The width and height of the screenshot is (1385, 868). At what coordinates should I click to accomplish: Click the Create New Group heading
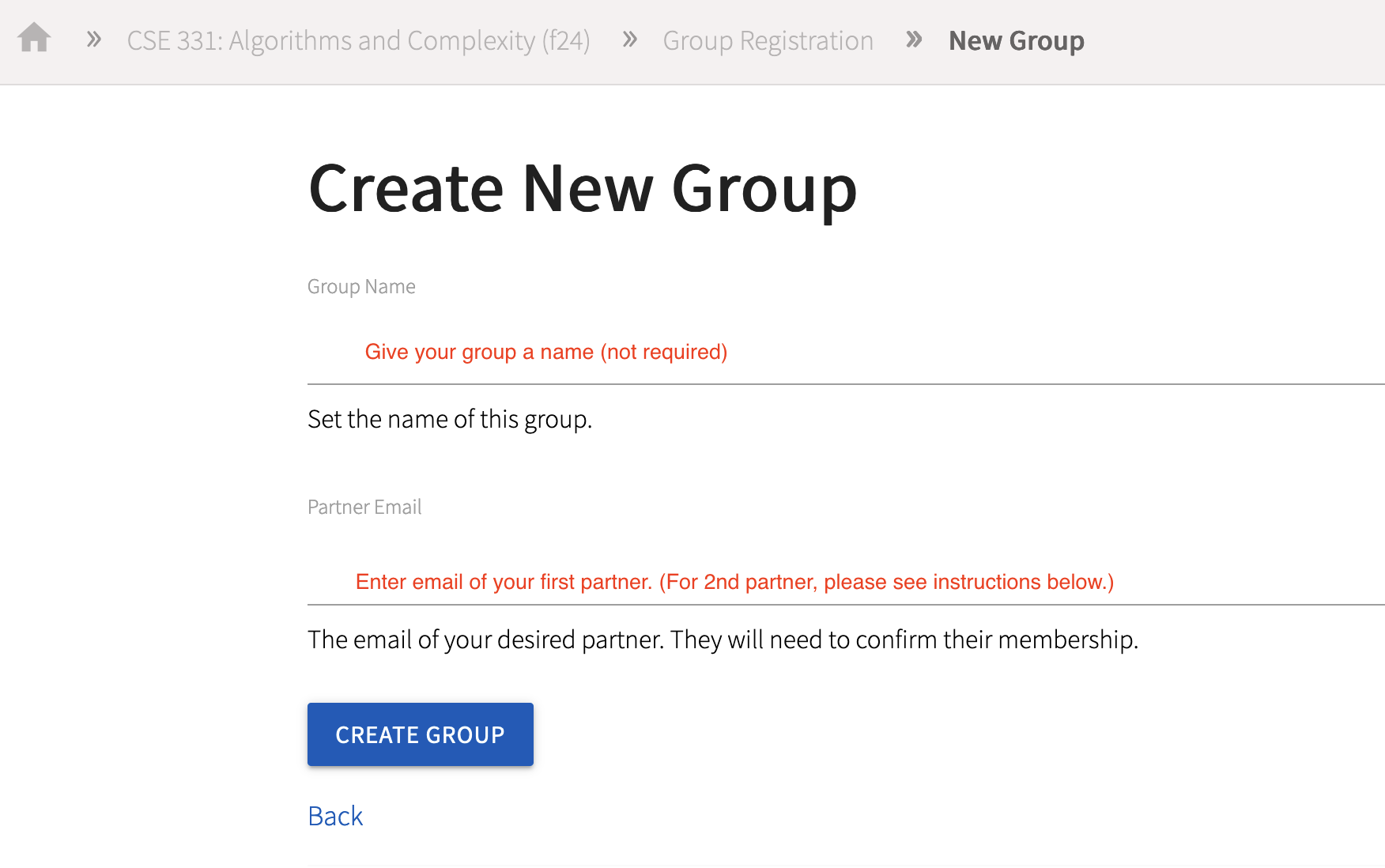point(583,189)
